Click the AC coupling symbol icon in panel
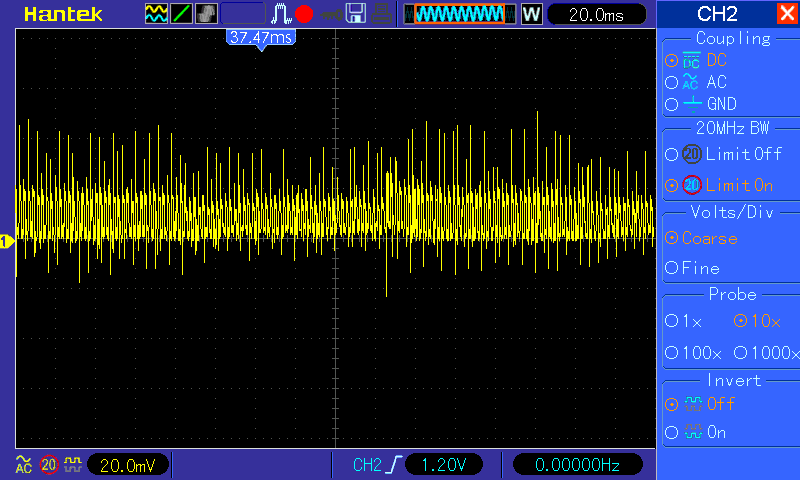 [690, 82]
